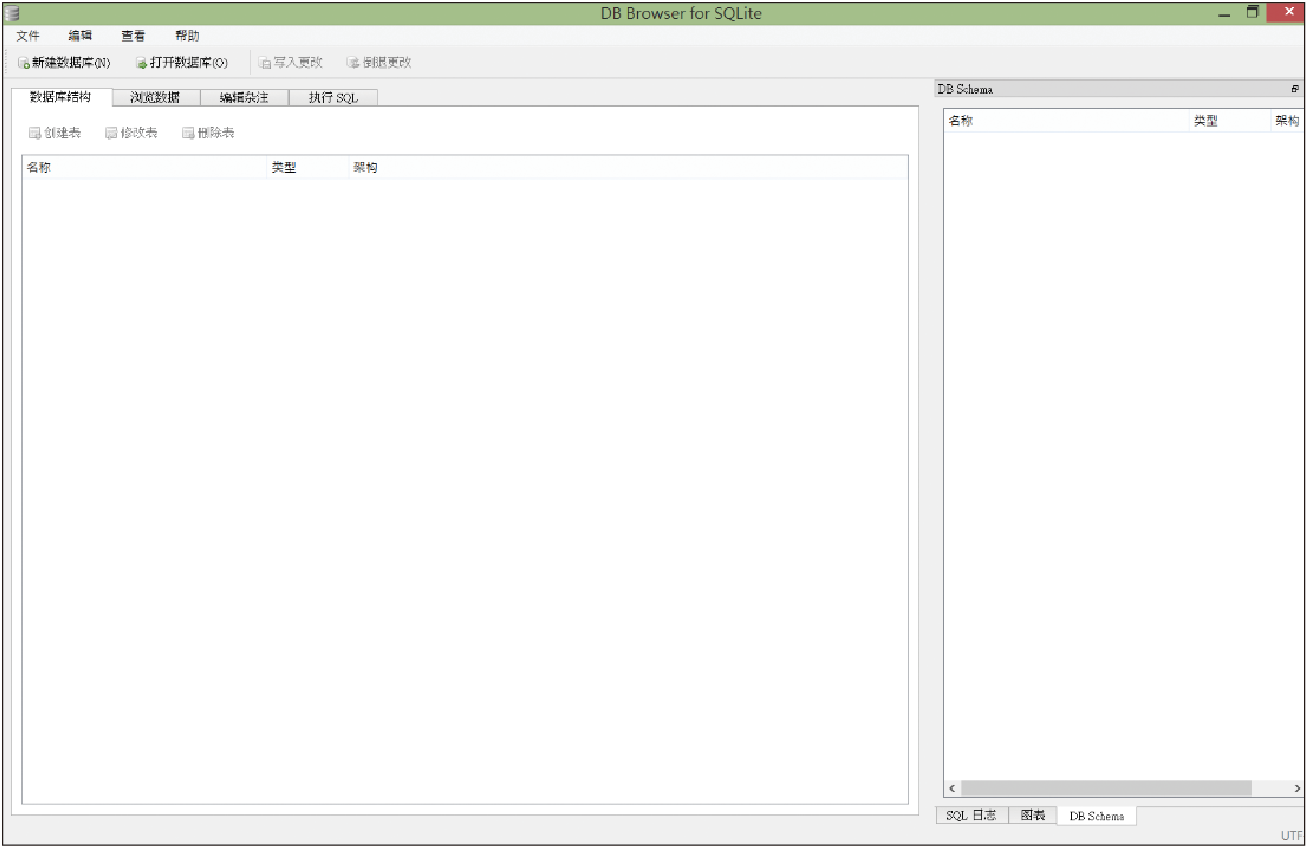This screenshot has width=1308, height=849.
Task: Select the DB Schema bottom tab
Action: [1097, 816]
